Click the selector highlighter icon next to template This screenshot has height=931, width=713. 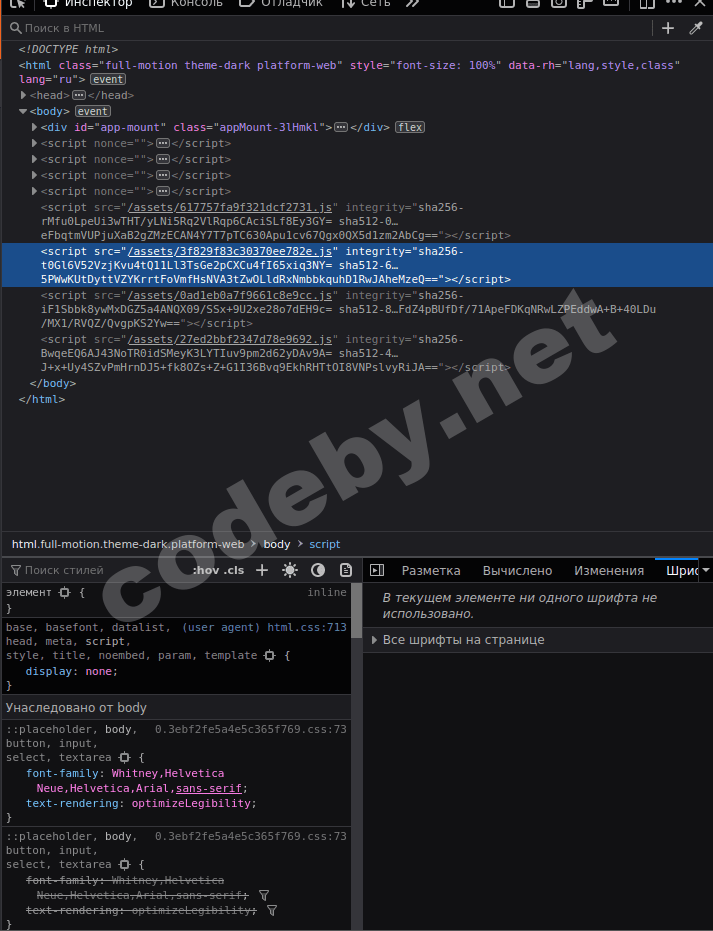[x=270, y=656]
